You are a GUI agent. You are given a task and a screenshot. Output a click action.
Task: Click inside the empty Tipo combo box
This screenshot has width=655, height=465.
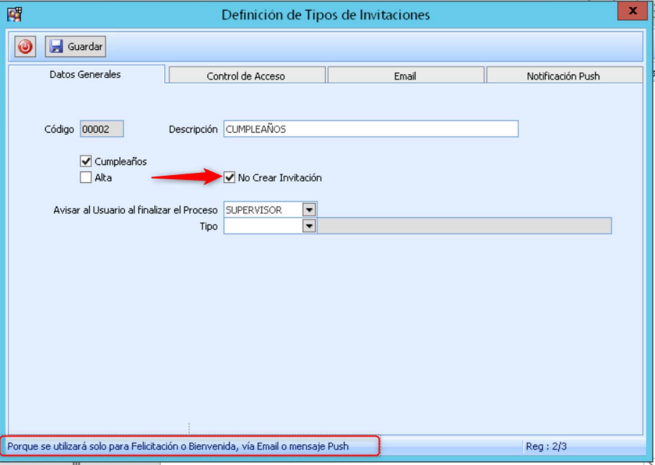pyautogui.click(x=262, y=226)
